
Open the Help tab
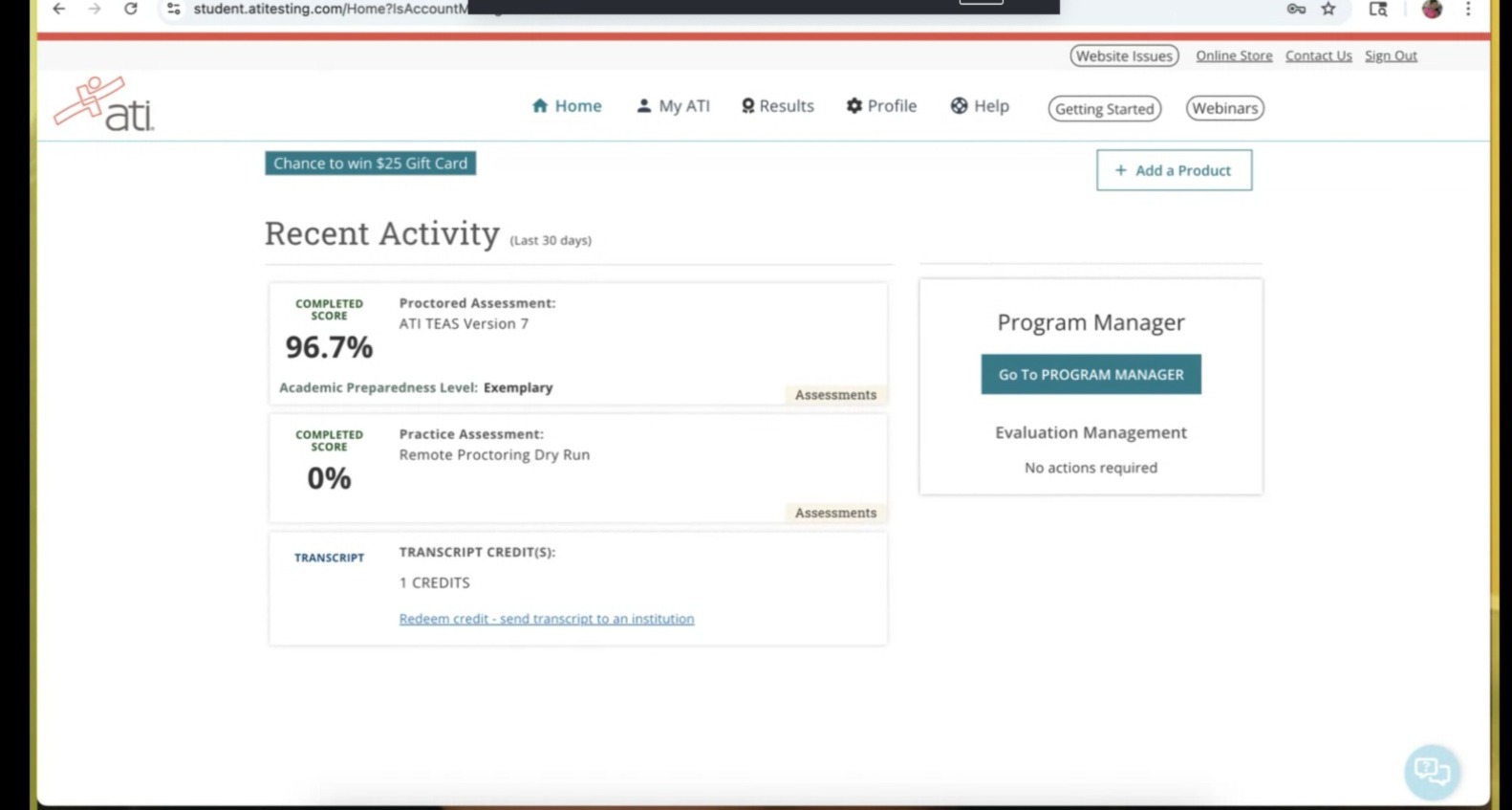click(x=980, y=106)
